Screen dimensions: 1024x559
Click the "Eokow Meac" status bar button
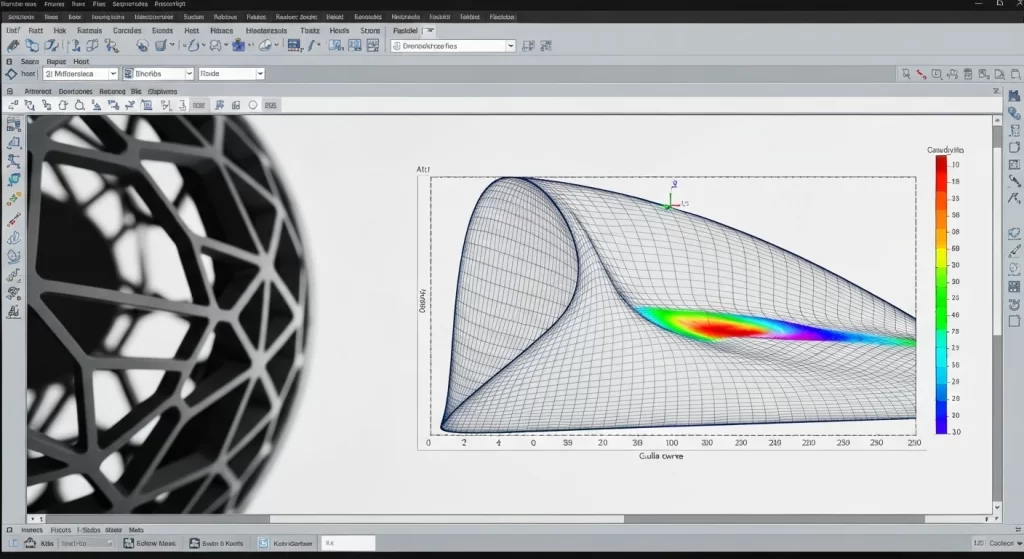(x=149, y=543)
